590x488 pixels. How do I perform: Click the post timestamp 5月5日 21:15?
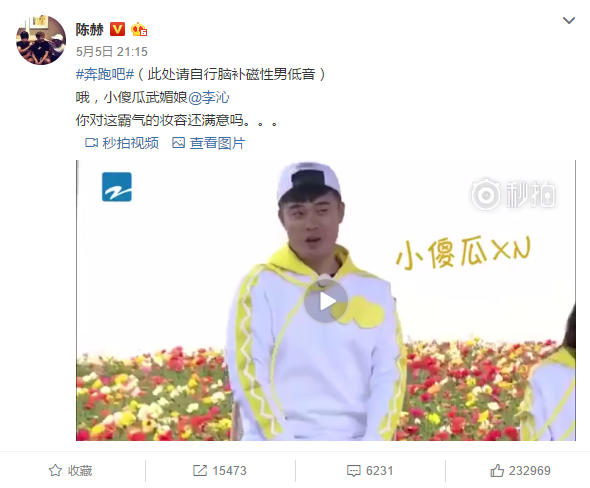pos(112,52)
